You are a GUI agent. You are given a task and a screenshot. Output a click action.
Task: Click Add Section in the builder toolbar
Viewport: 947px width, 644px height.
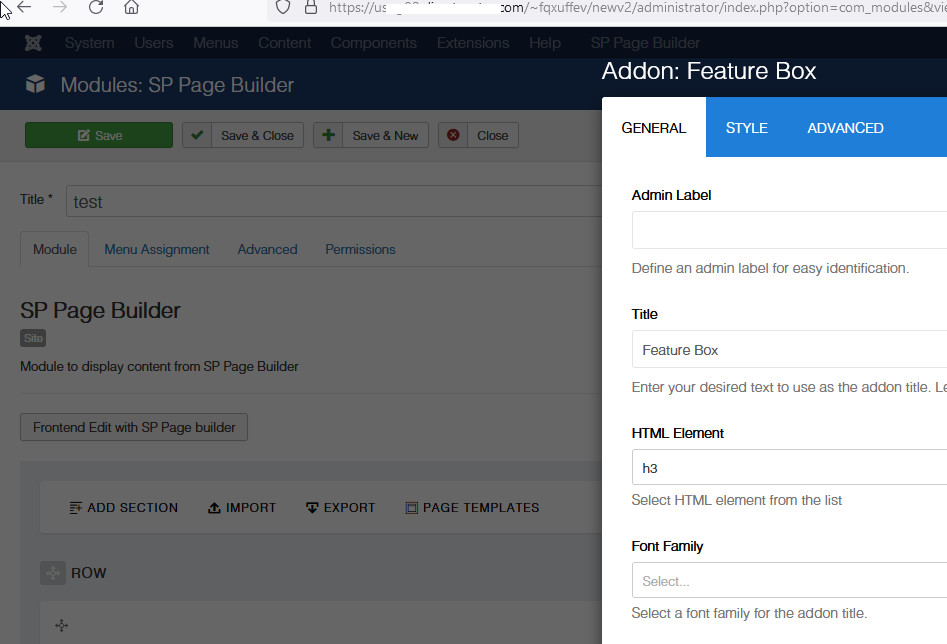123,508
